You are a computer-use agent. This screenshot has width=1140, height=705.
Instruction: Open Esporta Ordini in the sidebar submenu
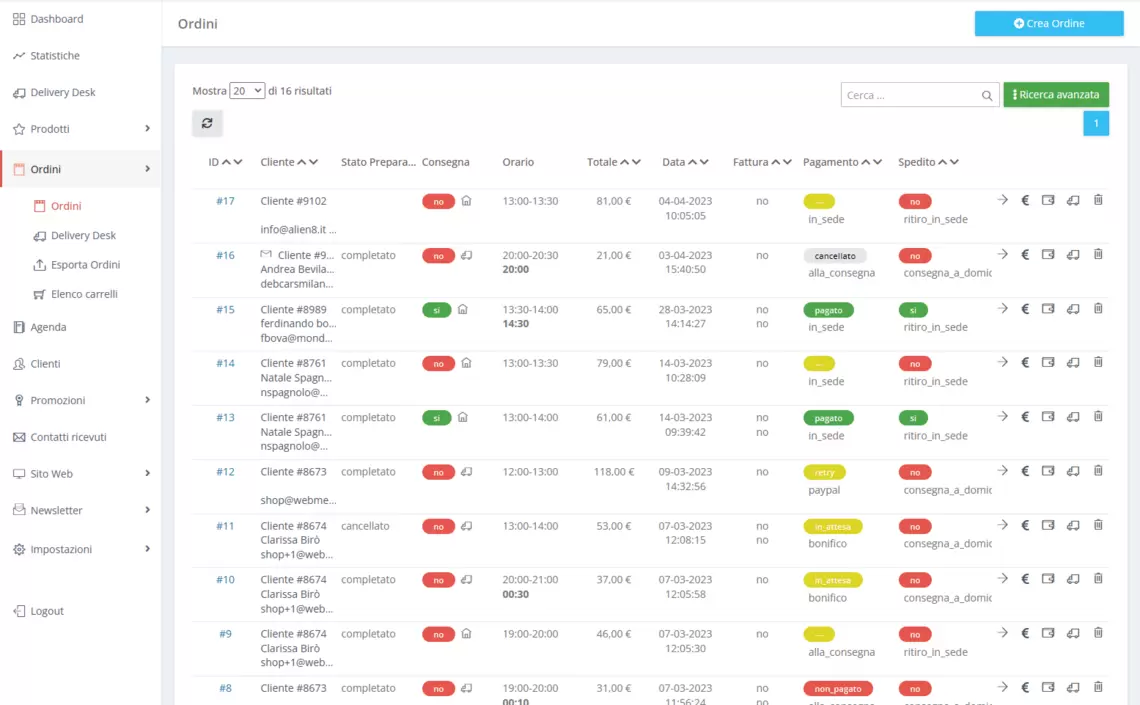[x=85, y=265]
